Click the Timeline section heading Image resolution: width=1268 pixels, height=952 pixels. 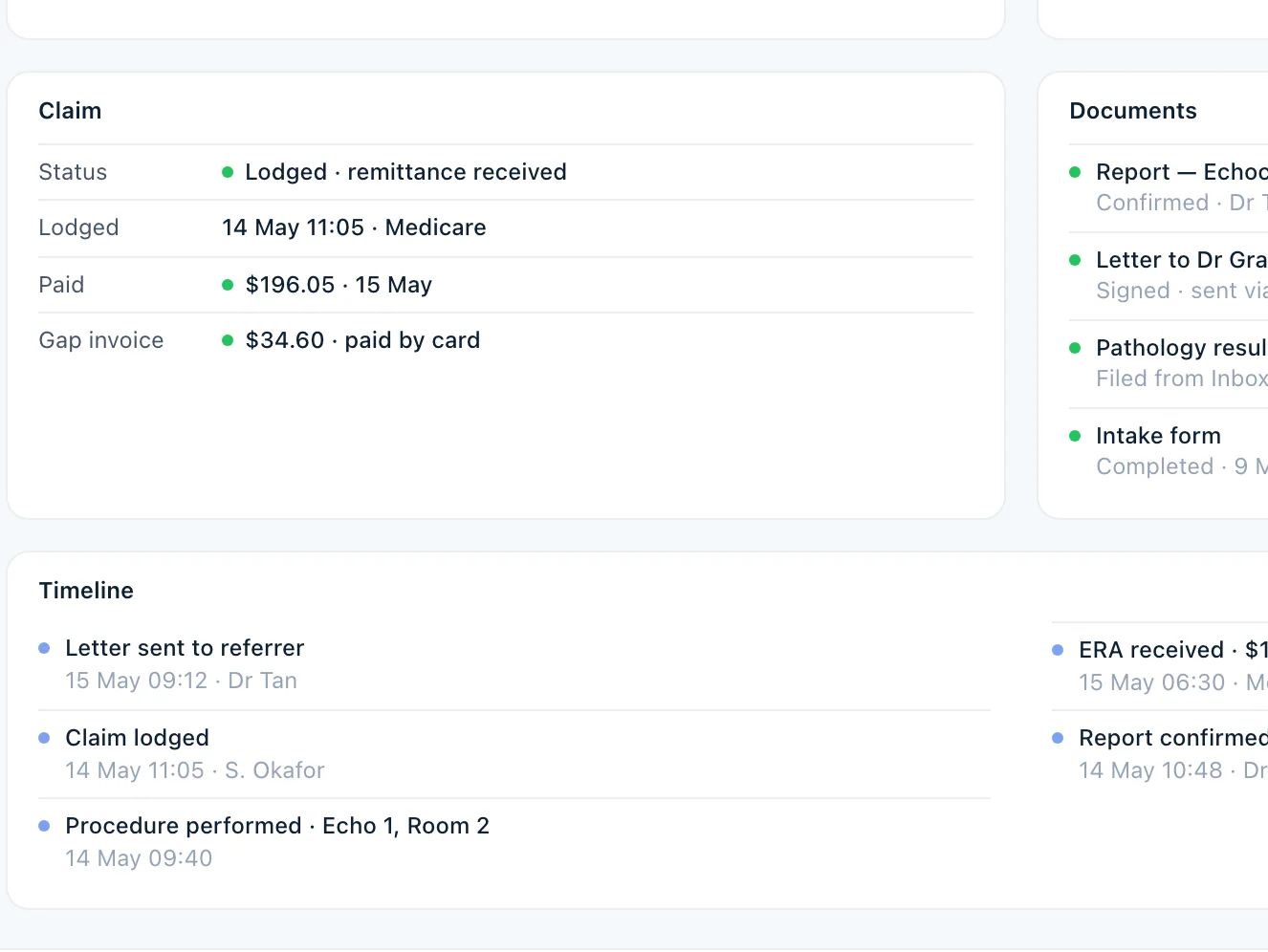point(86,591)
